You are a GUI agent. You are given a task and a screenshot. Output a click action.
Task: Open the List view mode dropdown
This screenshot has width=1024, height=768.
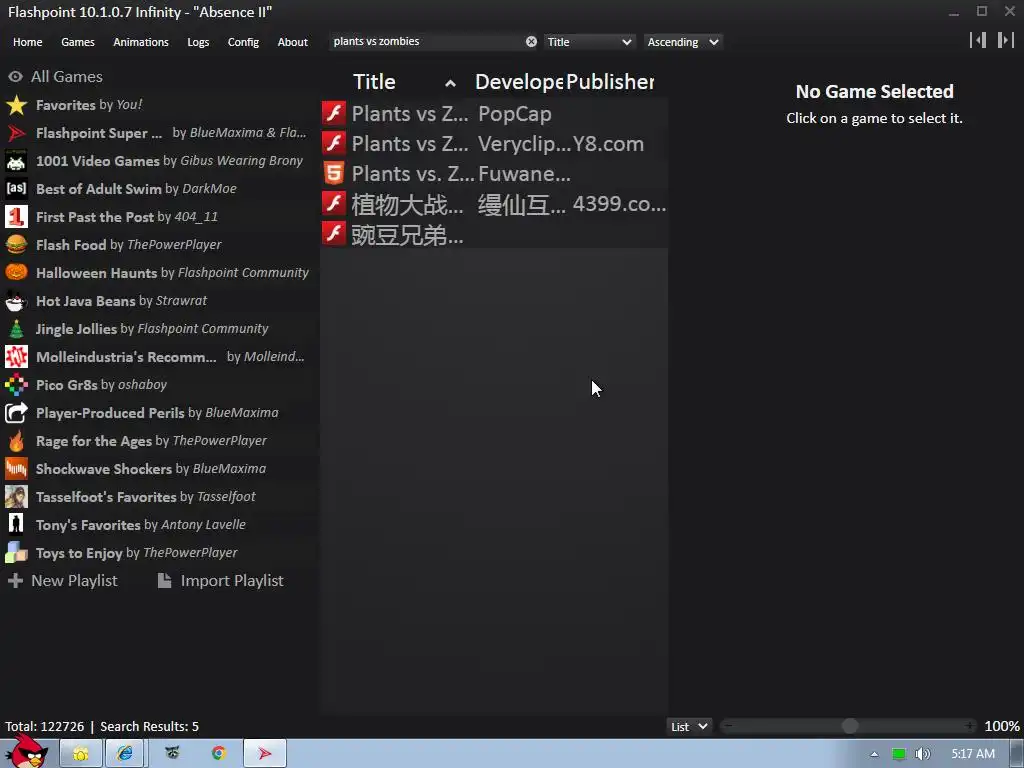point(689,726)
